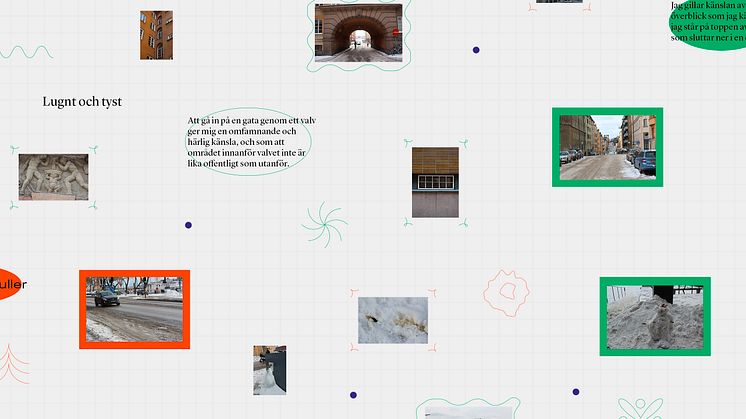
Task: Select the blue dot below the stone relief photo
Action: click(187, 225)
